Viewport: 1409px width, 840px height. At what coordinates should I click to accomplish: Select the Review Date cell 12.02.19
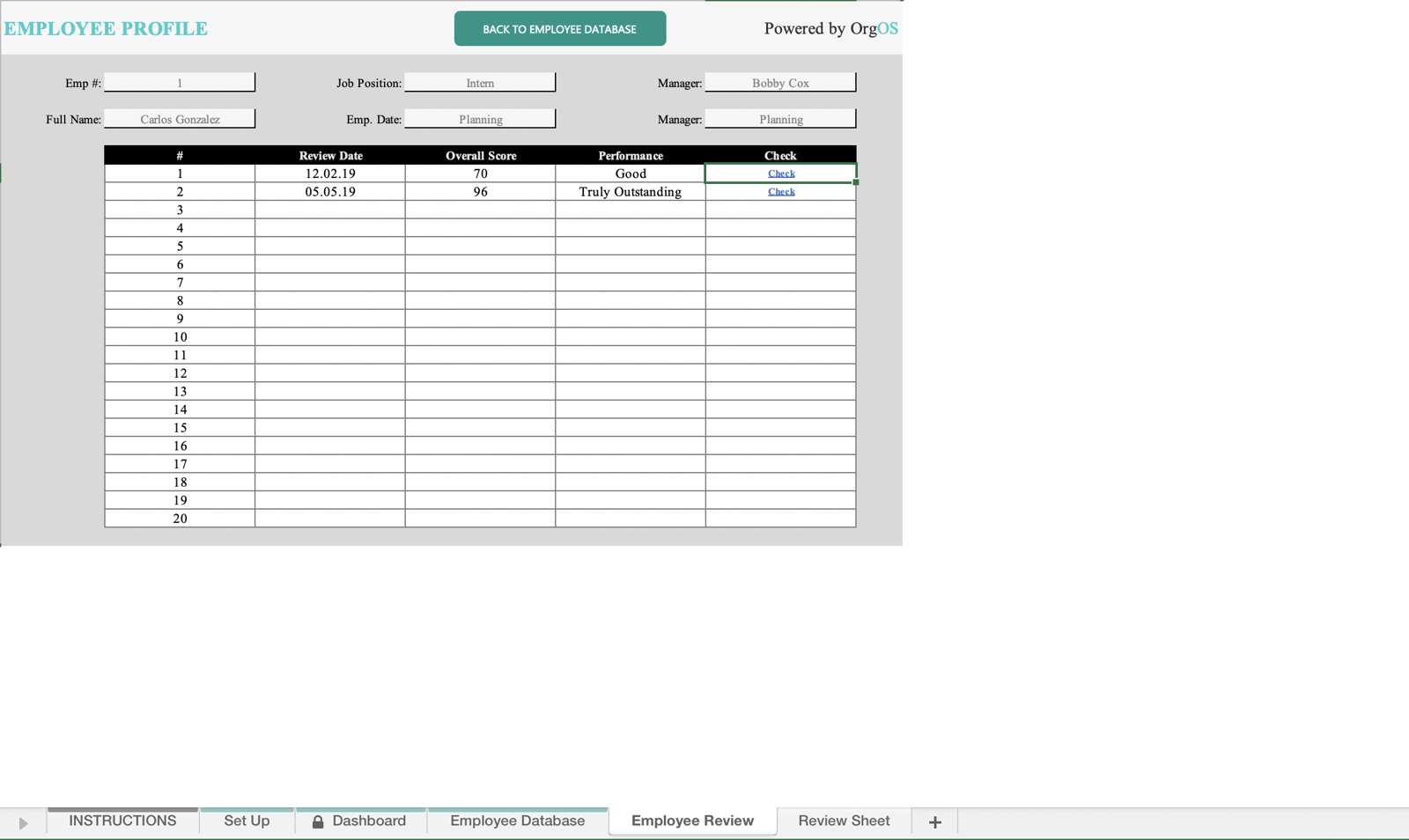pyautogui.click(x=330, y=173)
